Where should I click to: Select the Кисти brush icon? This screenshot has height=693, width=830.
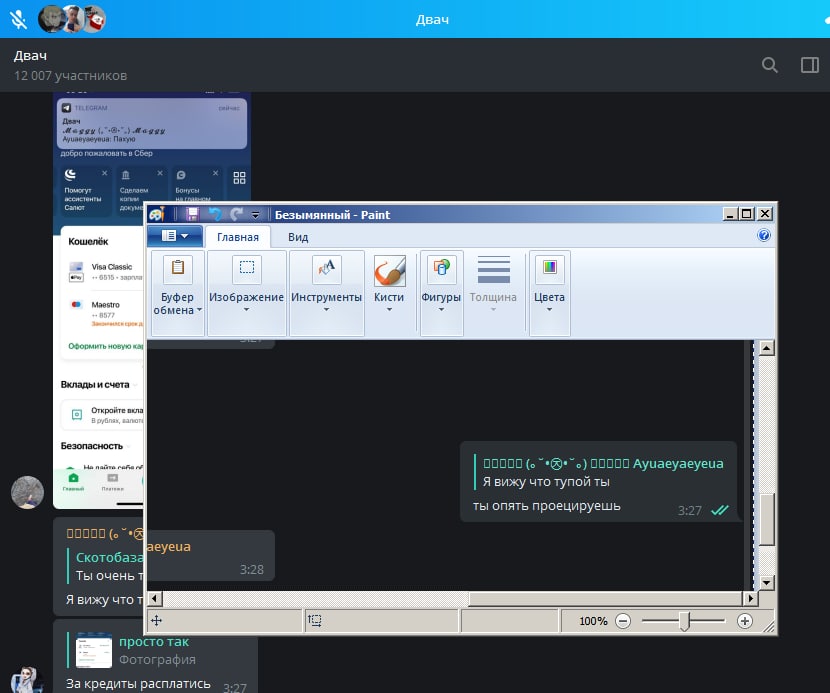point(389,270)
